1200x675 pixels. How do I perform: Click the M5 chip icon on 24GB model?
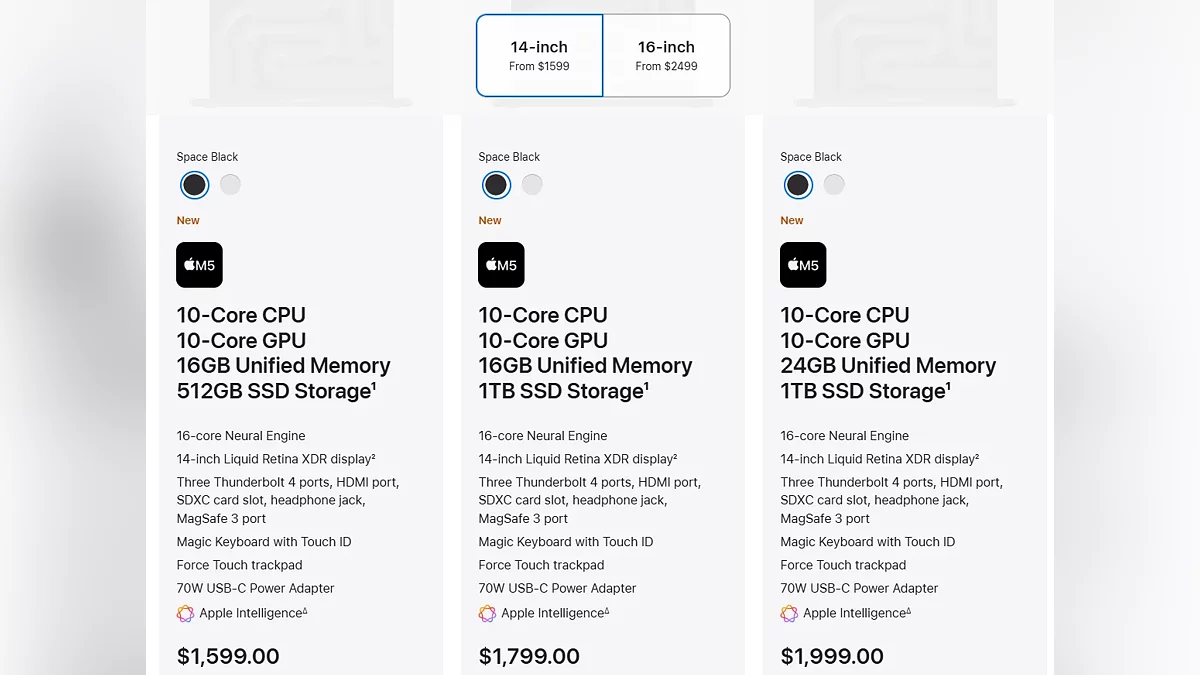[x=803, y=265]
